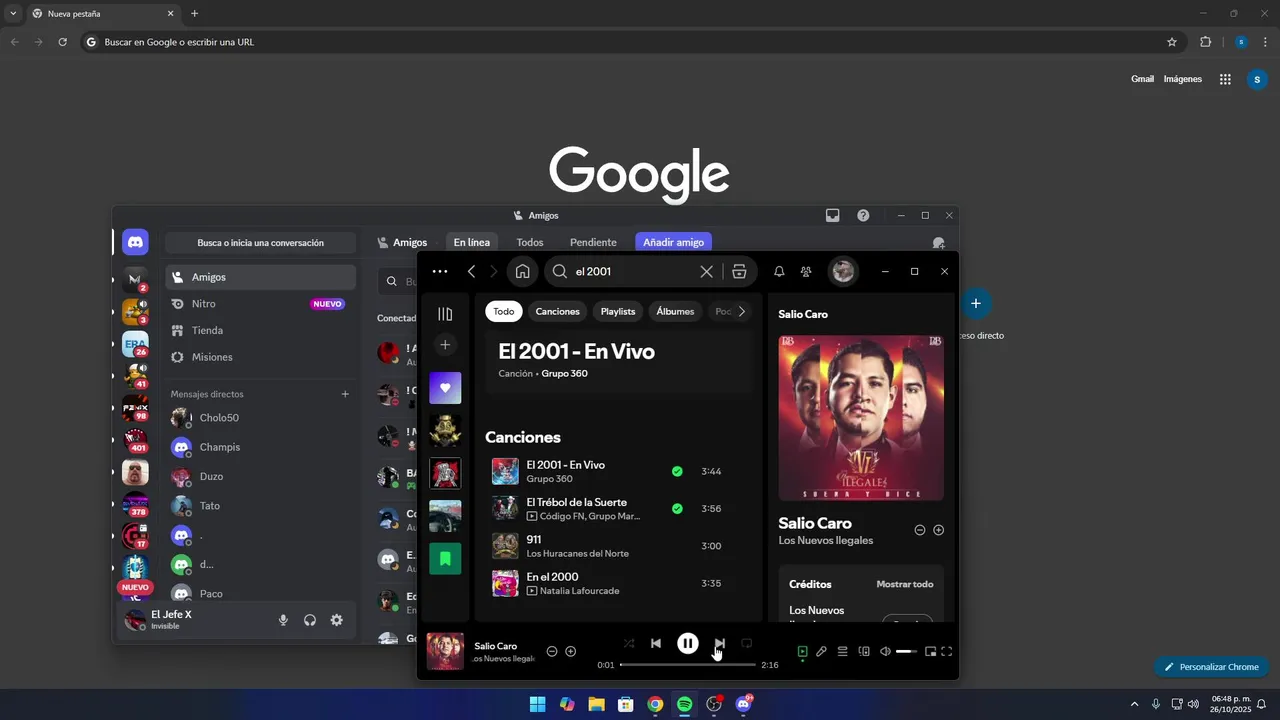This screenshot has height=720, width=1280.
Task: Open the Spotify miniplayer
Action: [930, 652]
